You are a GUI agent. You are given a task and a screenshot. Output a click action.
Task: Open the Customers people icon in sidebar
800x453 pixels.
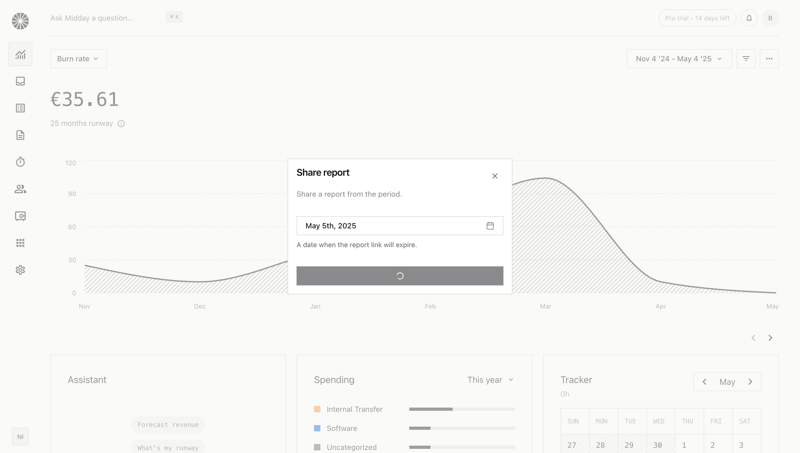[20, 189]
